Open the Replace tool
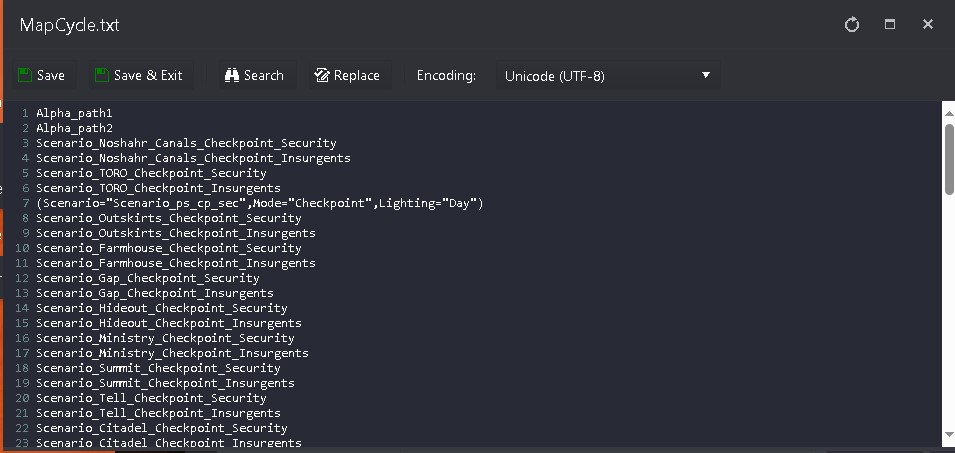 [x=348, y=76]
